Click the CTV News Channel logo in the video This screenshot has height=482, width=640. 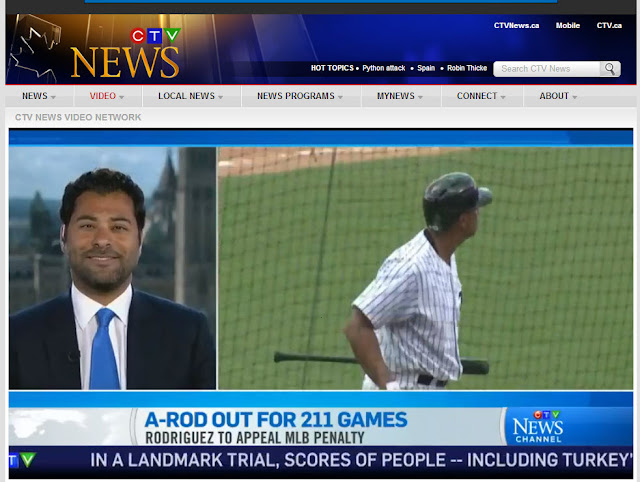(538, 426)
